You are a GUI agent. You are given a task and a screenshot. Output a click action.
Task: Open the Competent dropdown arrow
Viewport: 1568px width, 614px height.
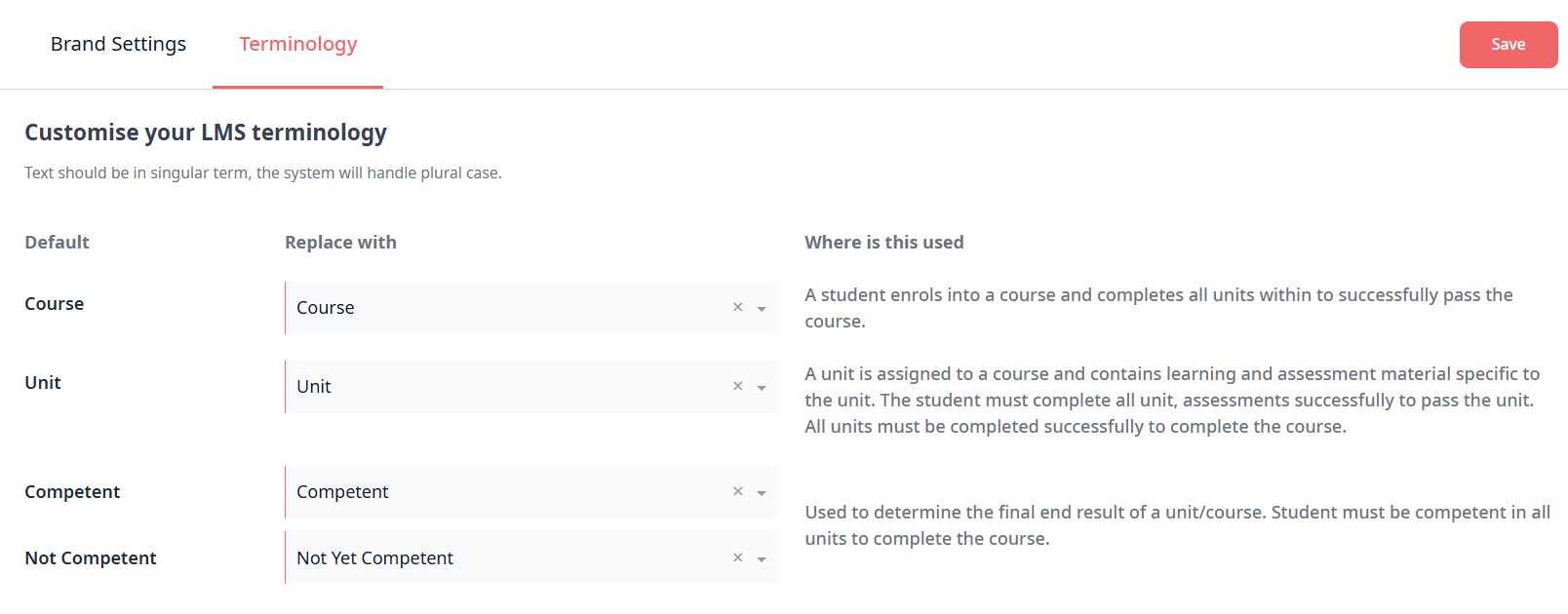[762, 493]
